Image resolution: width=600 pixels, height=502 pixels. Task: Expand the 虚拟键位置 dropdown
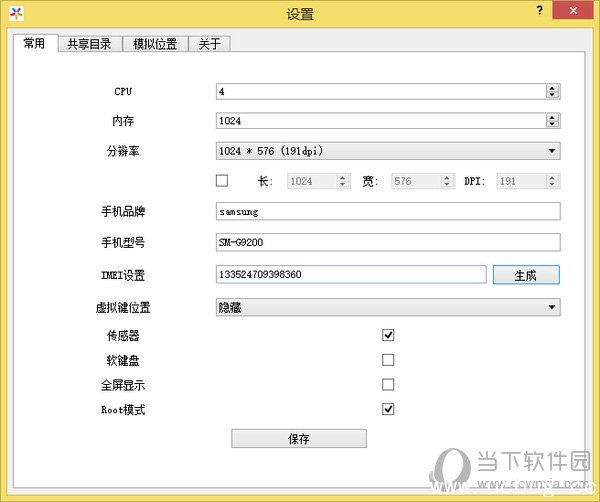tap(388, 307)
